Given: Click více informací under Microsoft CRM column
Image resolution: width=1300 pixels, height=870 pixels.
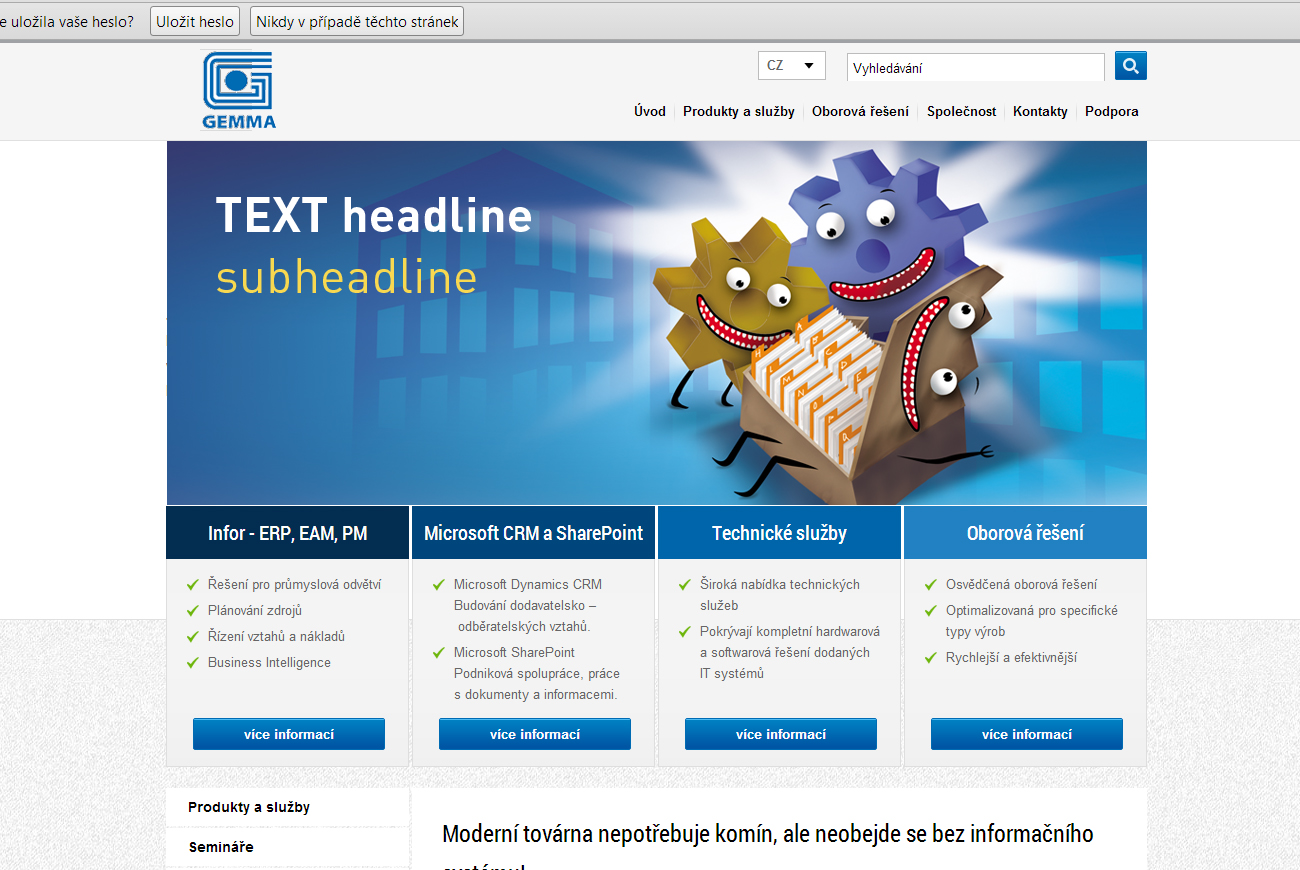Looking at the screenshot, I should [534, 734].
